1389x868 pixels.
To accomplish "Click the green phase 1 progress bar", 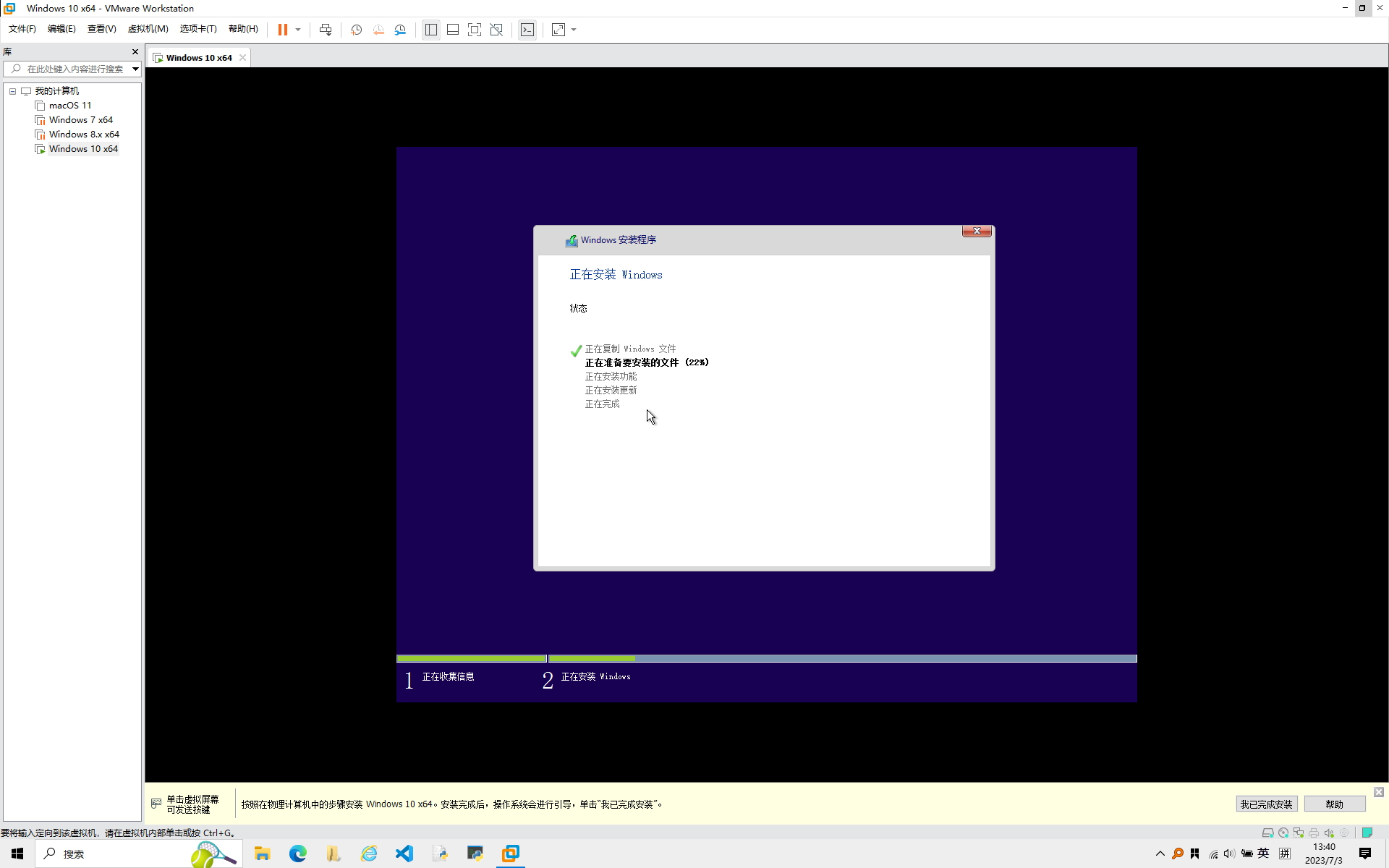I will click(x=472, y=658).
